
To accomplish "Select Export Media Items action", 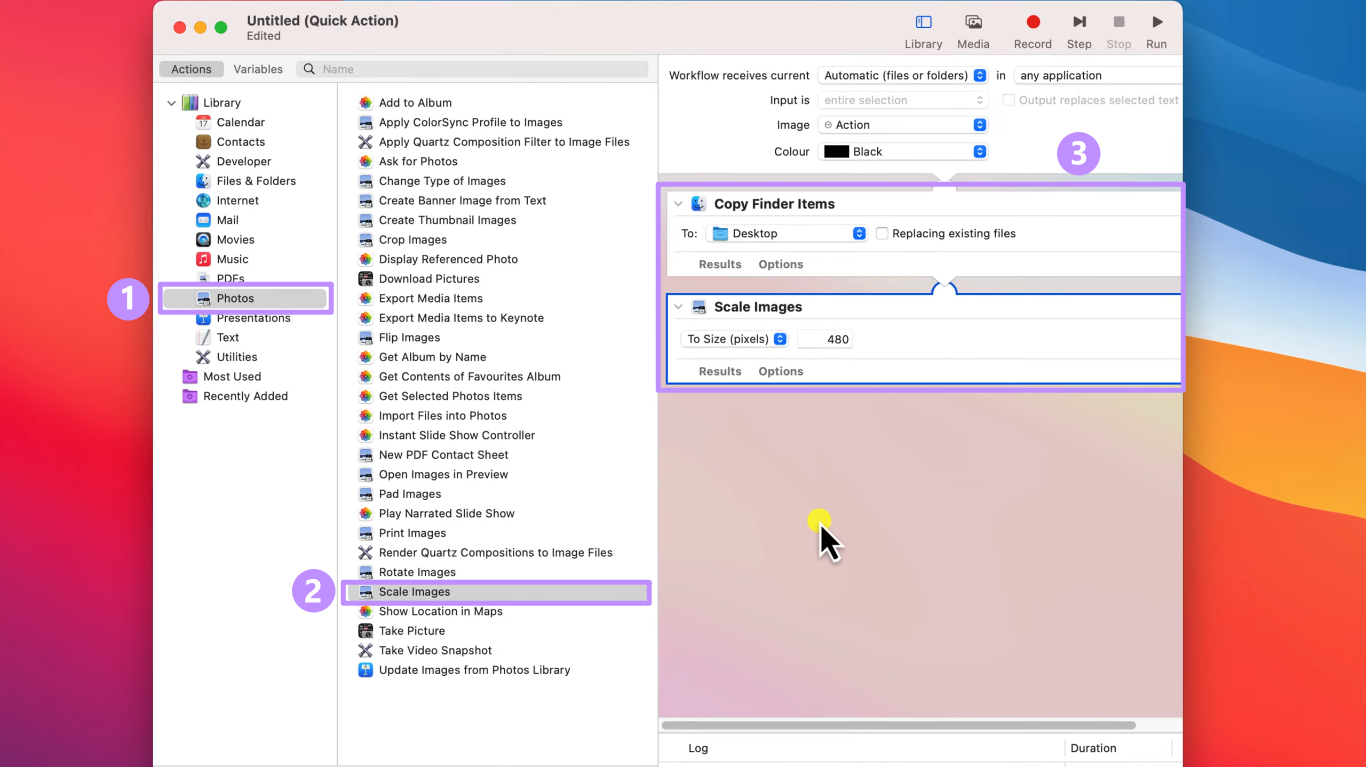I will click(430, 298).
